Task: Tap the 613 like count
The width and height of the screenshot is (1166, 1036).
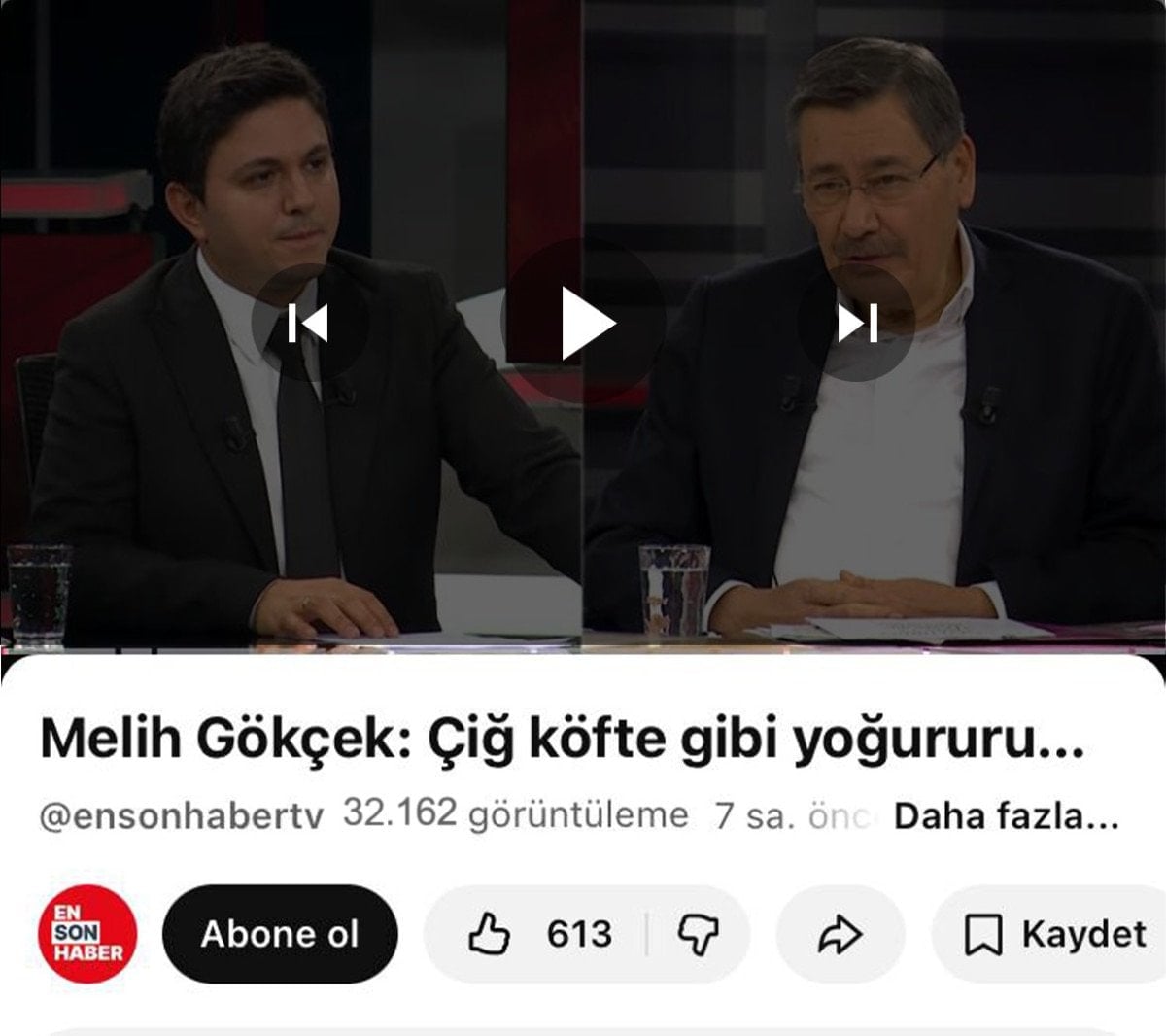Action: (579, 934)
